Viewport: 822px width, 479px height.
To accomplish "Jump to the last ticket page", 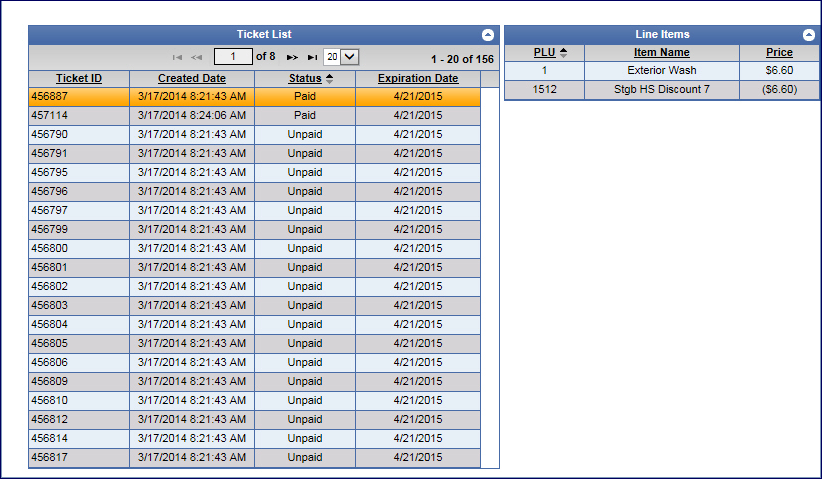I will pyautogui.click(x=312, y=58).
